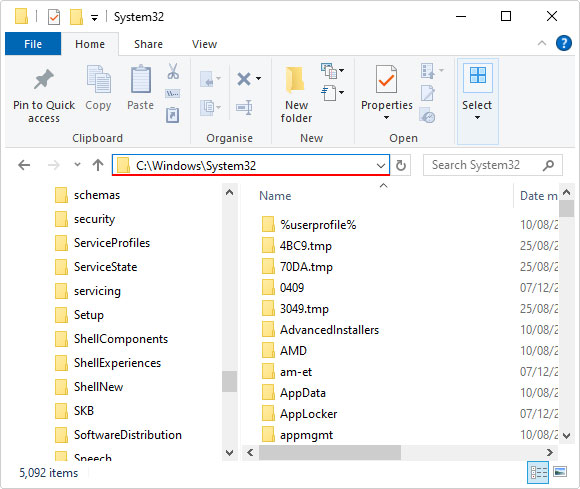Select the ServiceProfiles folder in tree
The height and width of the screenshot is (489, 580).
102,243
